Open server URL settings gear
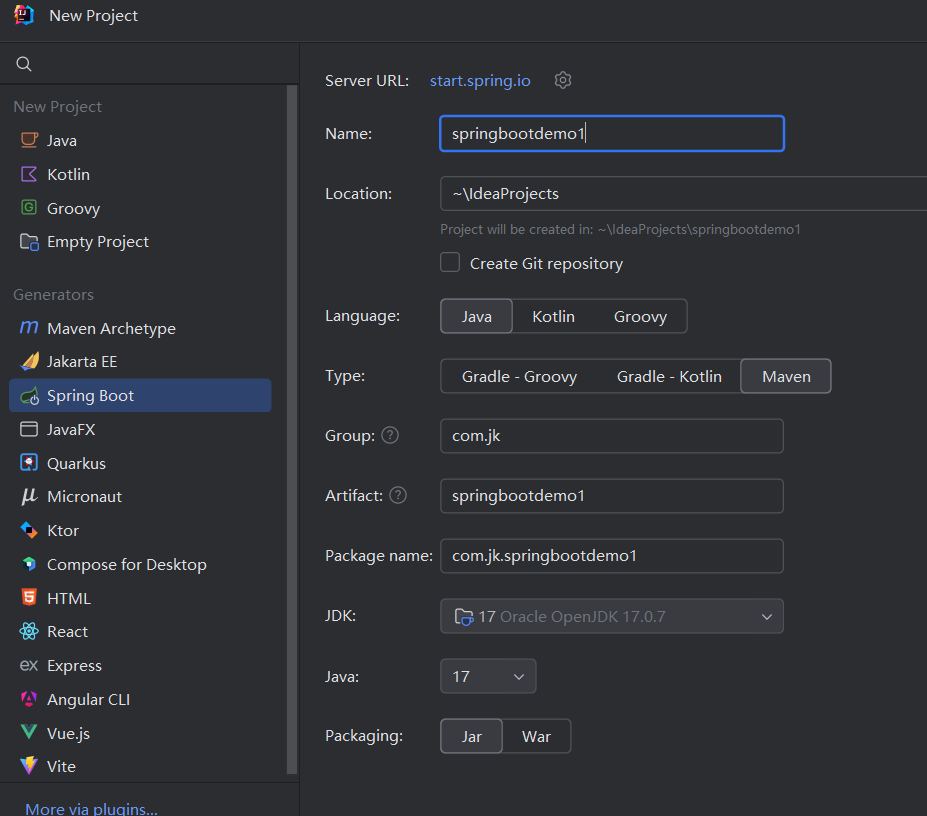 tap(563, 80)
